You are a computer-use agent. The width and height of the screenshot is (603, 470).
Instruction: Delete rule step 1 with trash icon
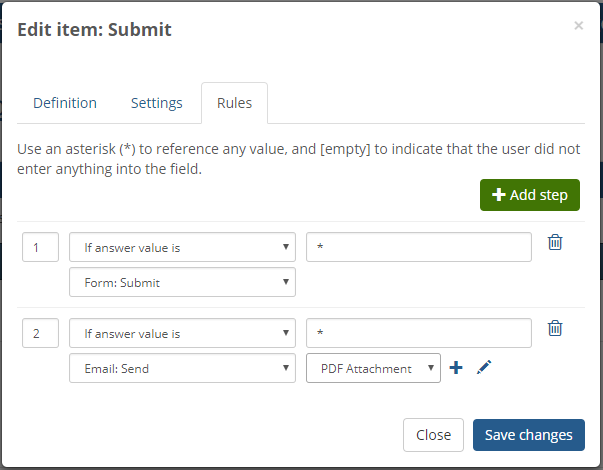[555, 242]
